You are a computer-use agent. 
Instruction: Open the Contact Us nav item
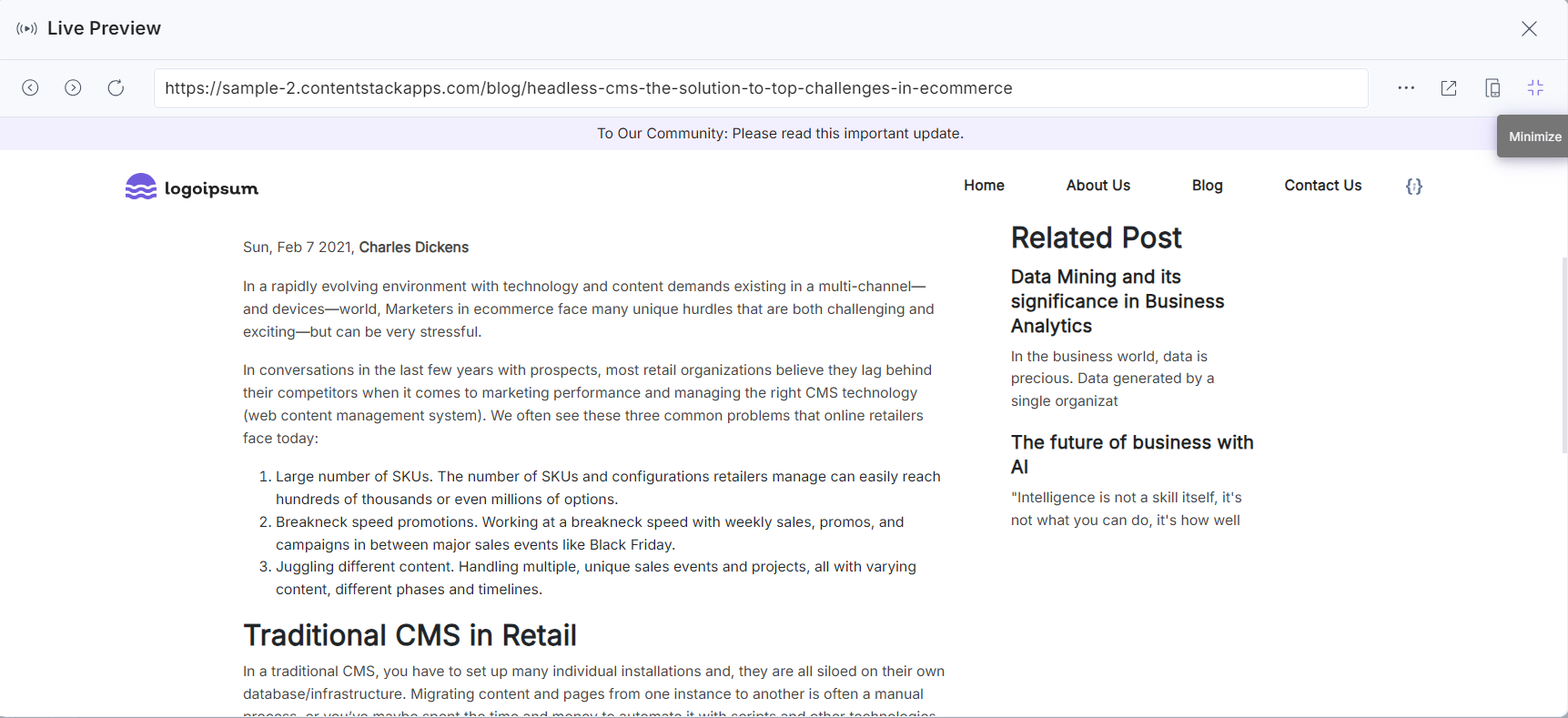click(x=1322, y=186)
